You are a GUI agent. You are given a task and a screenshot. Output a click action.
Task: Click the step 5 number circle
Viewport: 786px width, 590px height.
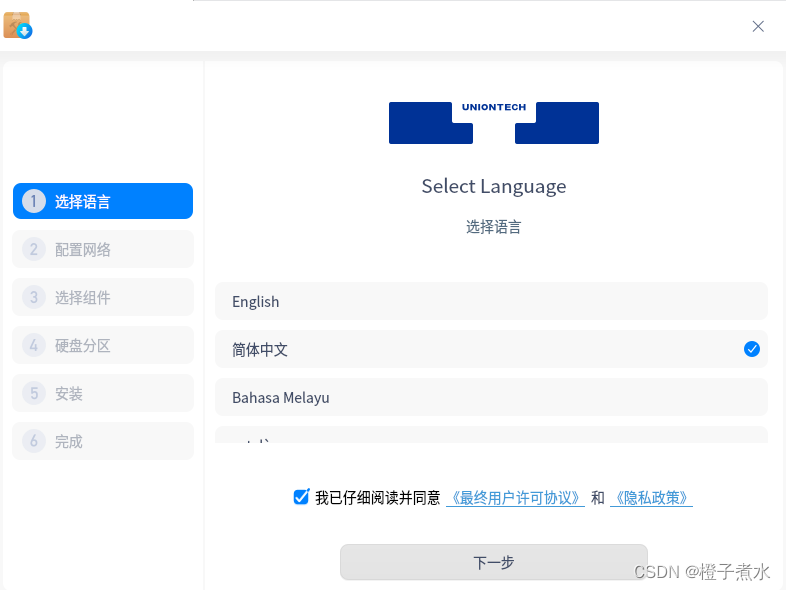point(33,393)
